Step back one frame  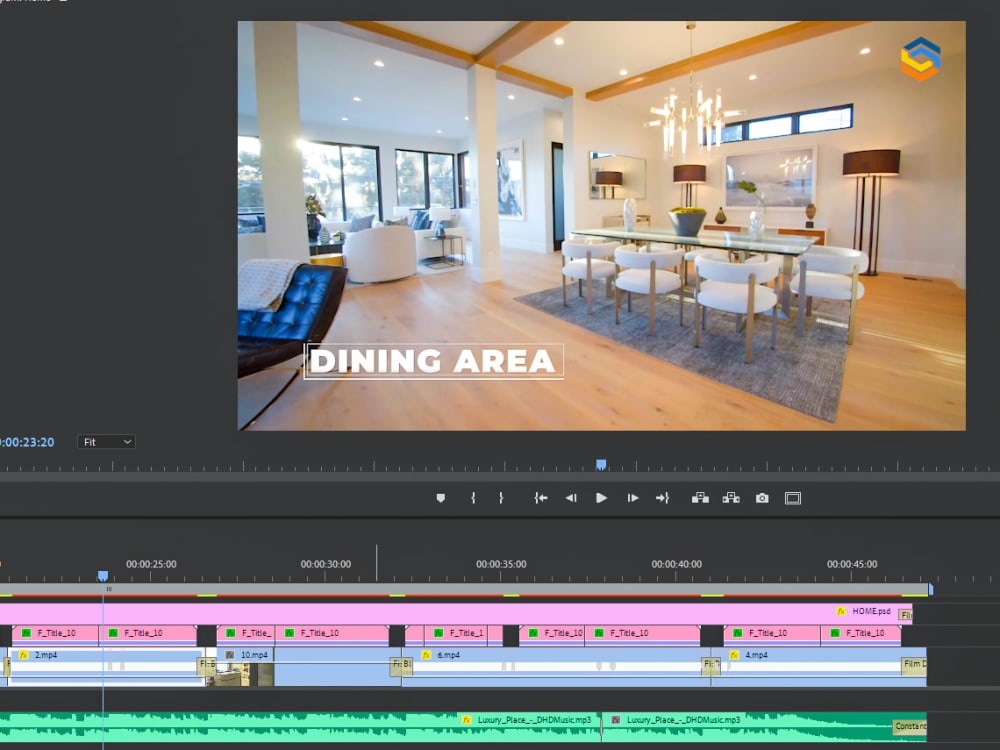(571, 498)
